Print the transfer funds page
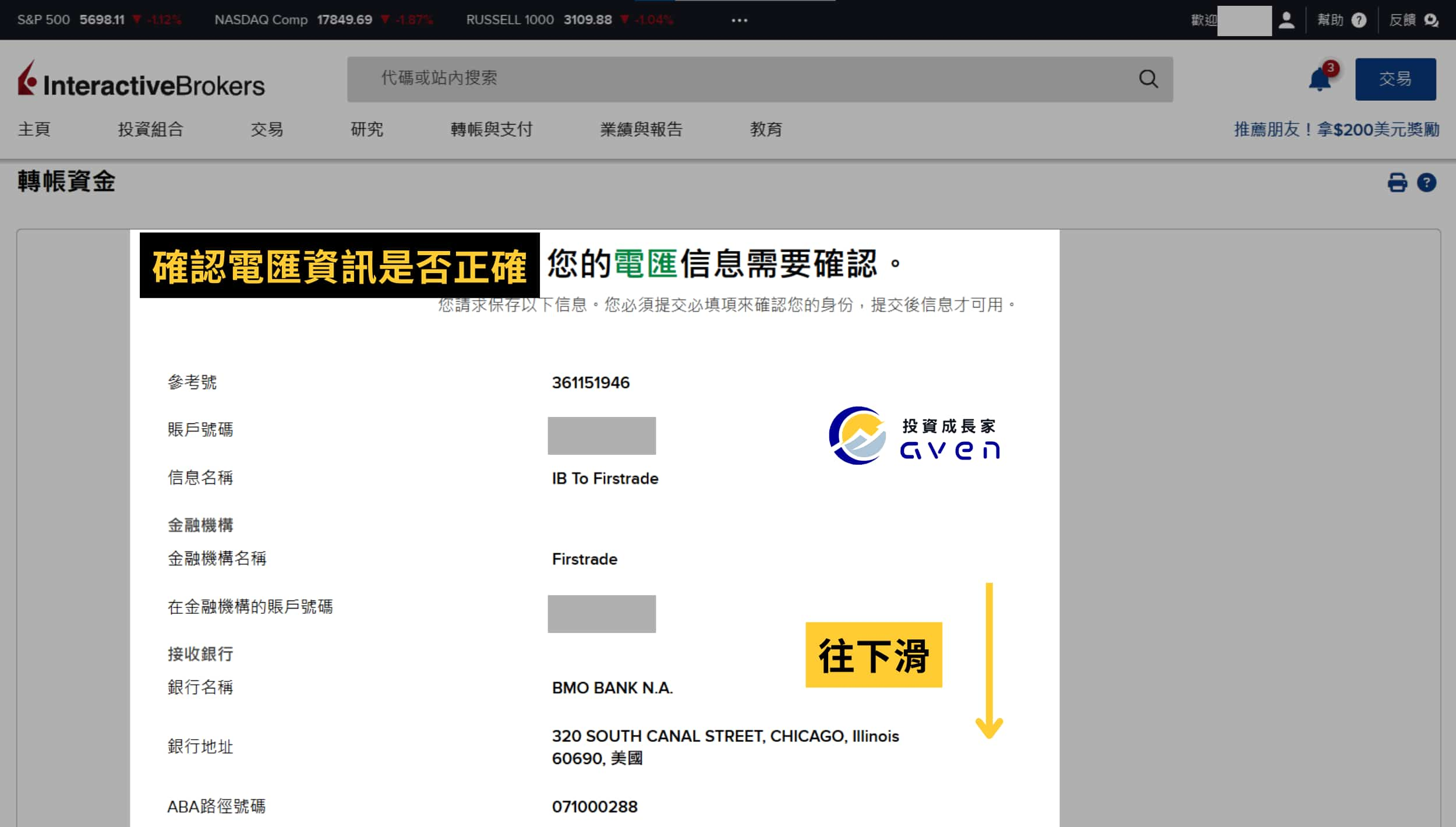The image size is (1456, 827). pyautogui.click(x=1397, y=182)
